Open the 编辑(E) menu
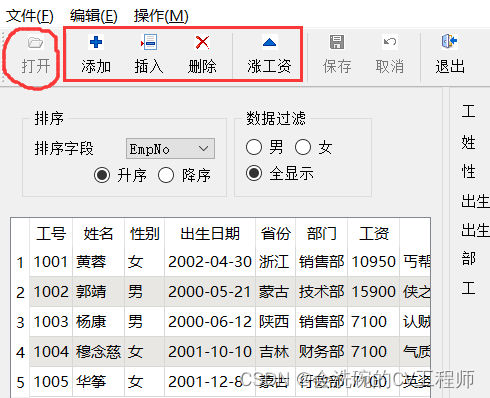Viewport: 490px width, 398px height. tap(94, 16)
